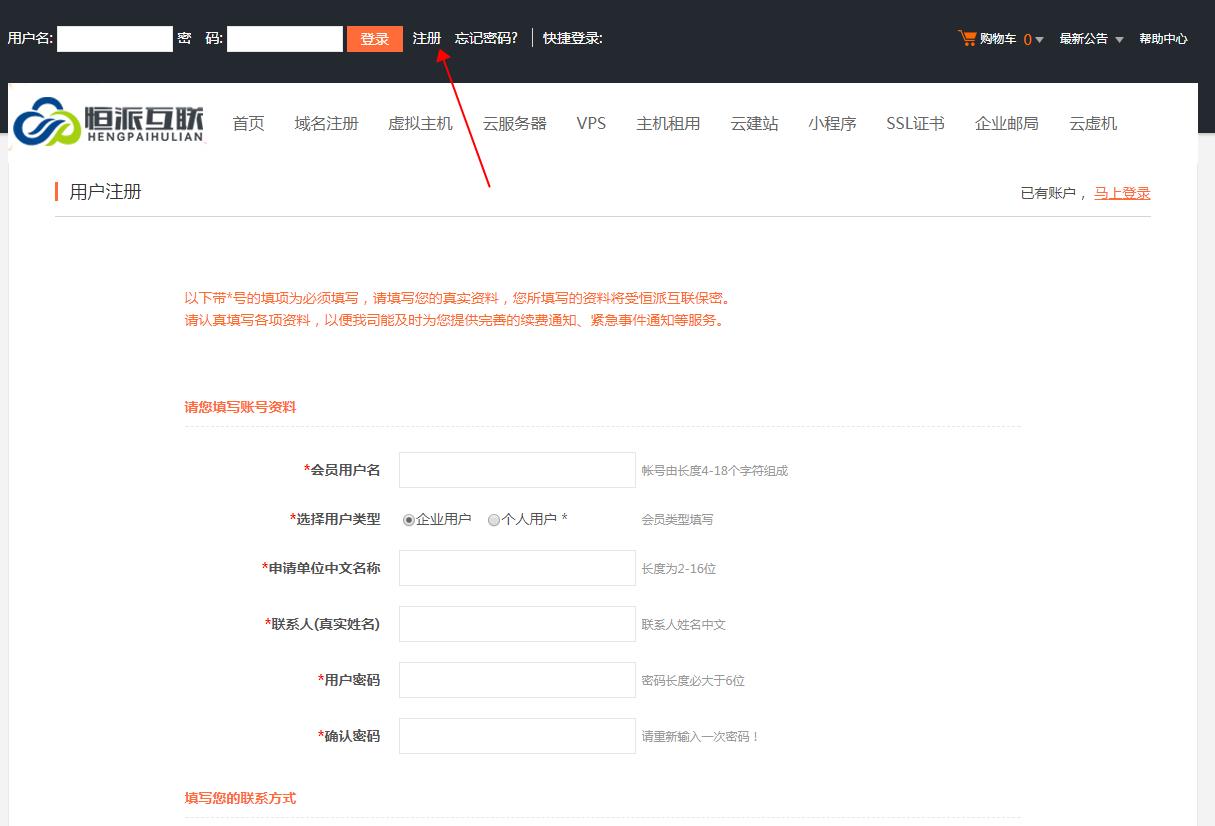Click the 会员用户名 input field
This screenshot has width=1215, height=826.
point(516,469)
